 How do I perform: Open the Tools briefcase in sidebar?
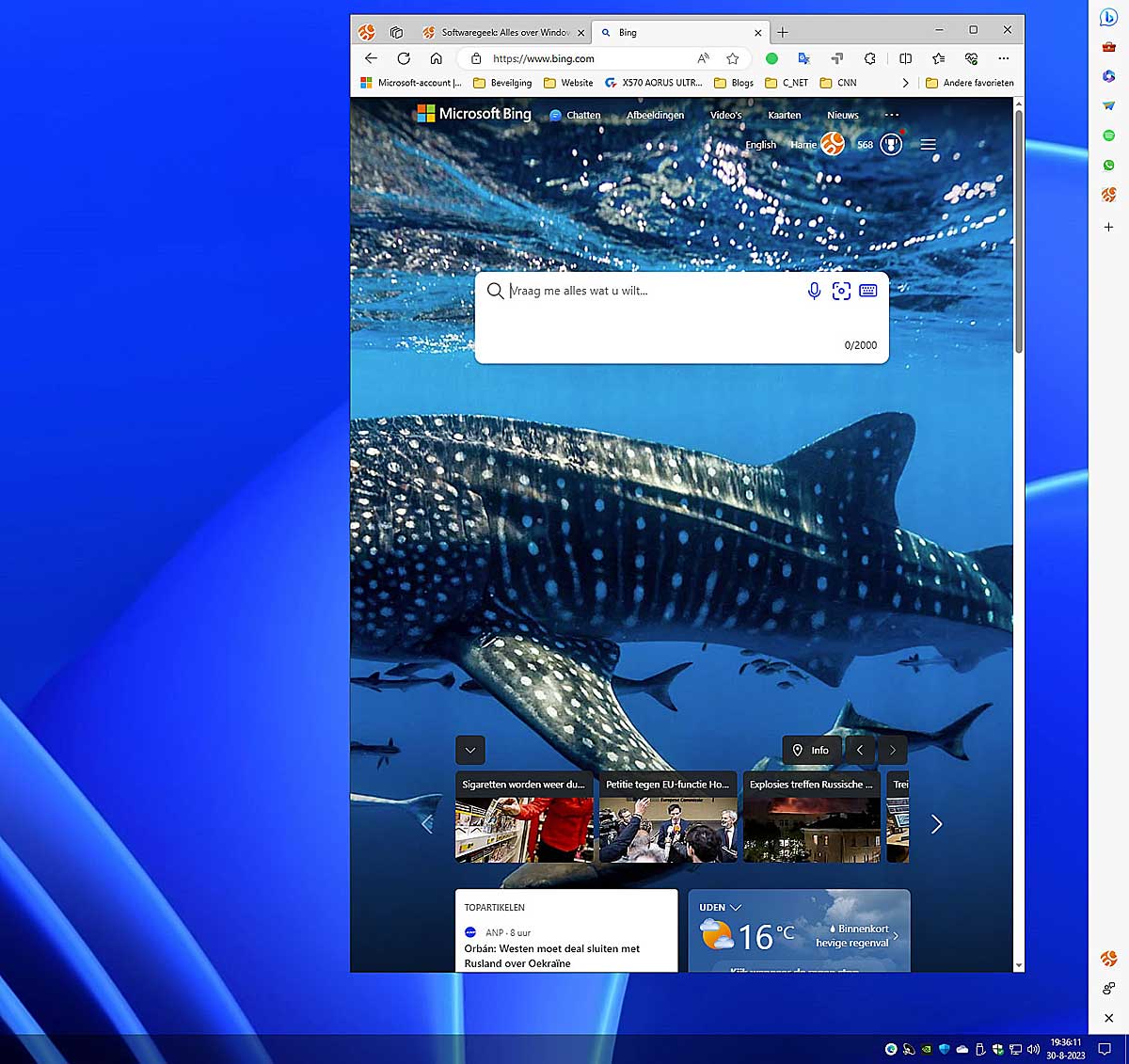(1109, 46)
